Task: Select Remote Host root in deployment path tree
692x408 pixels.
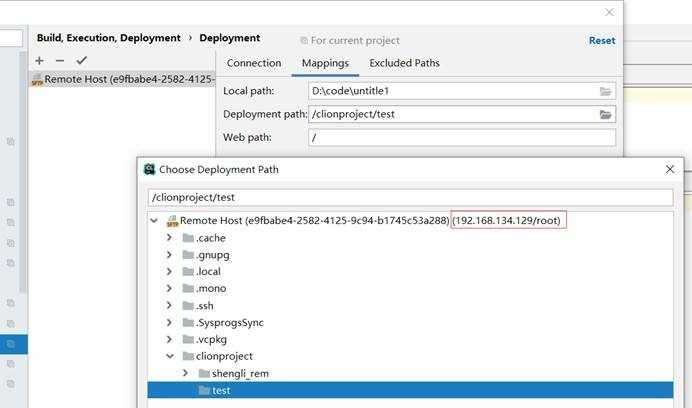Action: point(410,220)
